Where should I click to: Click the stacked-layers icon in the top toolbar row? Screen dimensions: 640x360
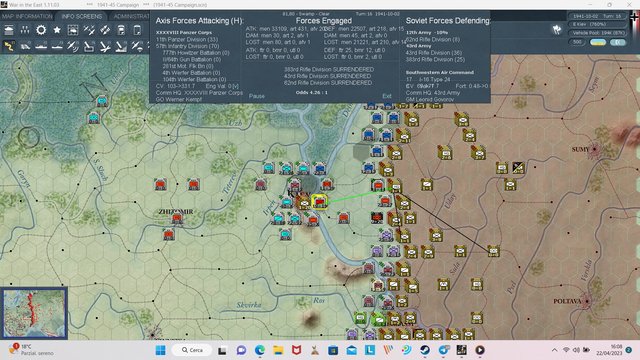pos(9,30)
